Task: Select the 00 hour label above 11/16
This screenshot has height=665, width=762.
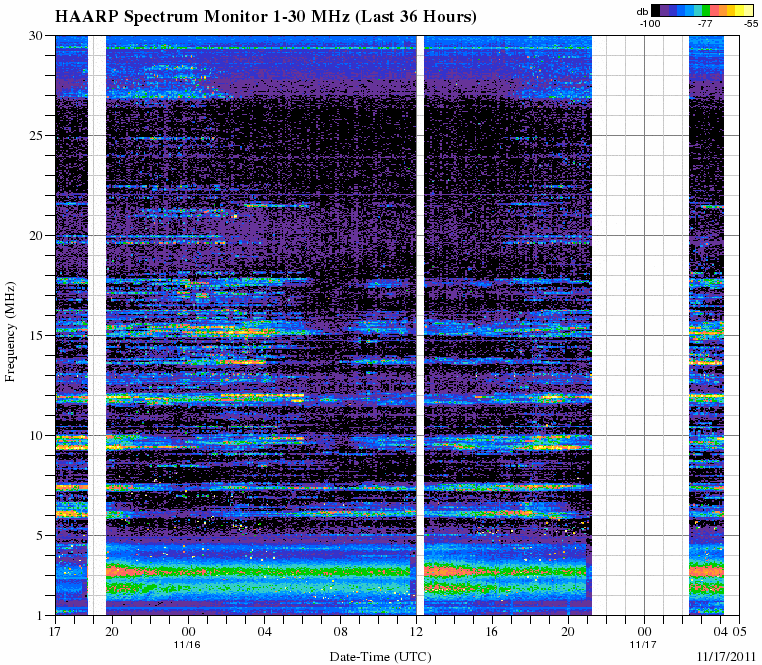Action: [x=188, y=631]
